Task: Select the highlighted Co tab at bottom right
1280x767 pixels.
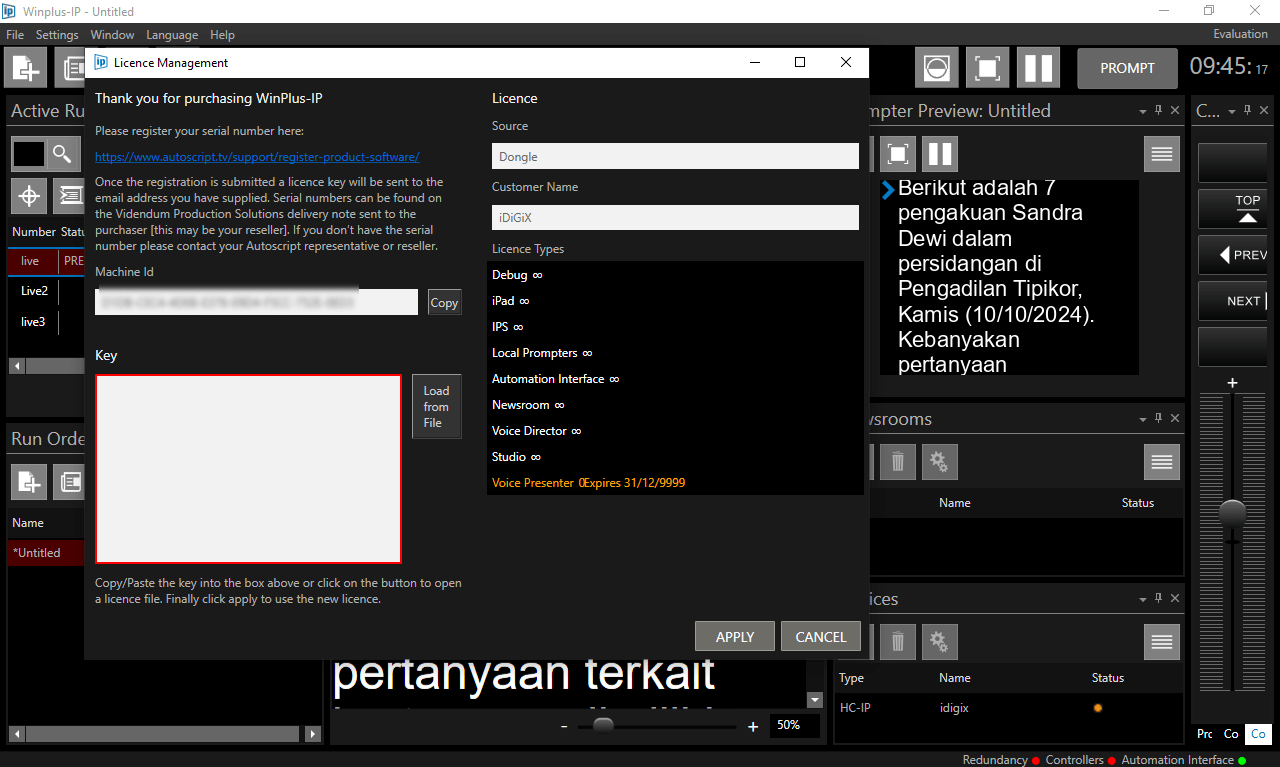Action: 1258,734
